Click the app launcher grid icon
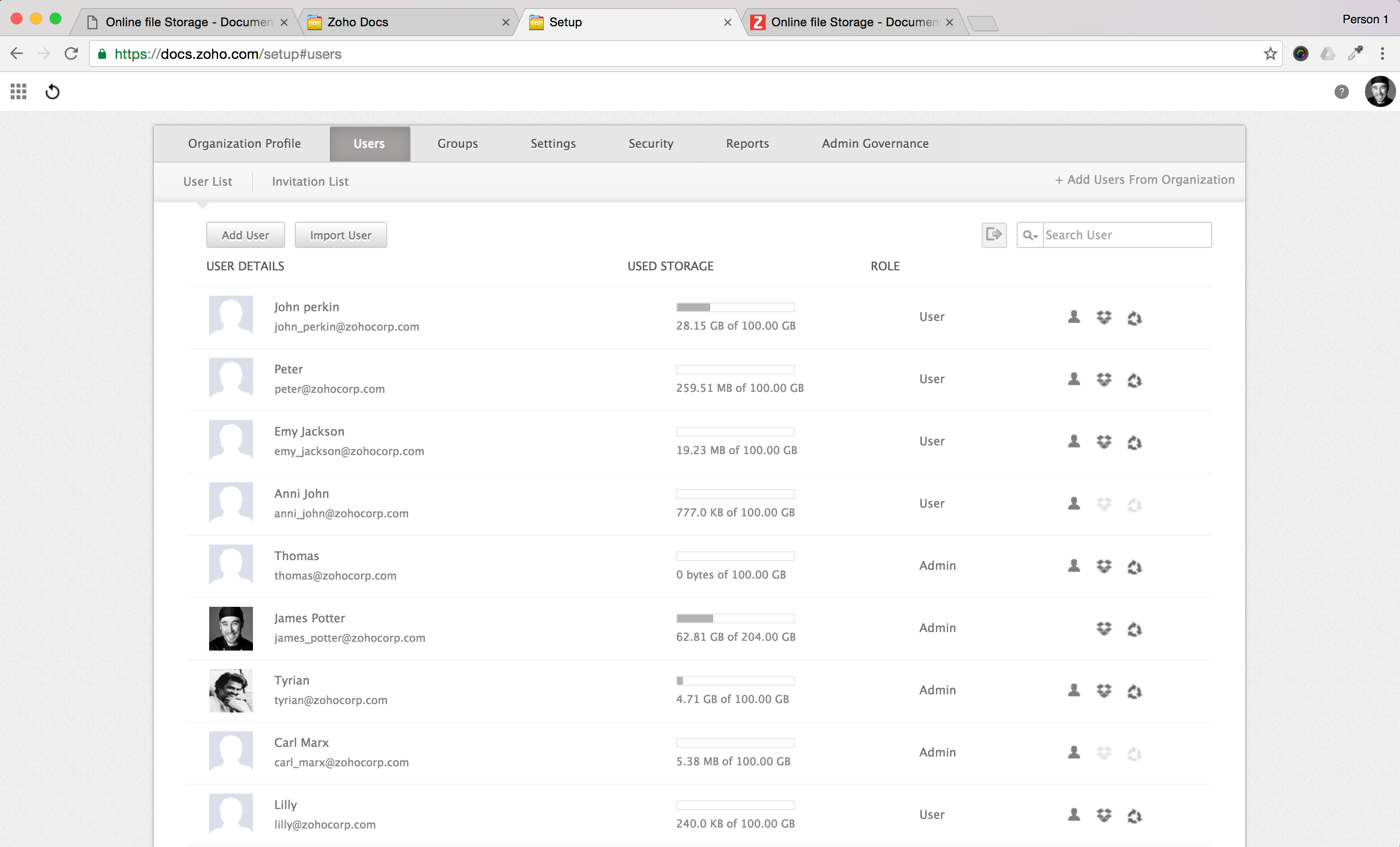Screen dimensions: 1400x847 pyautogui.click(x=18, y=91)
